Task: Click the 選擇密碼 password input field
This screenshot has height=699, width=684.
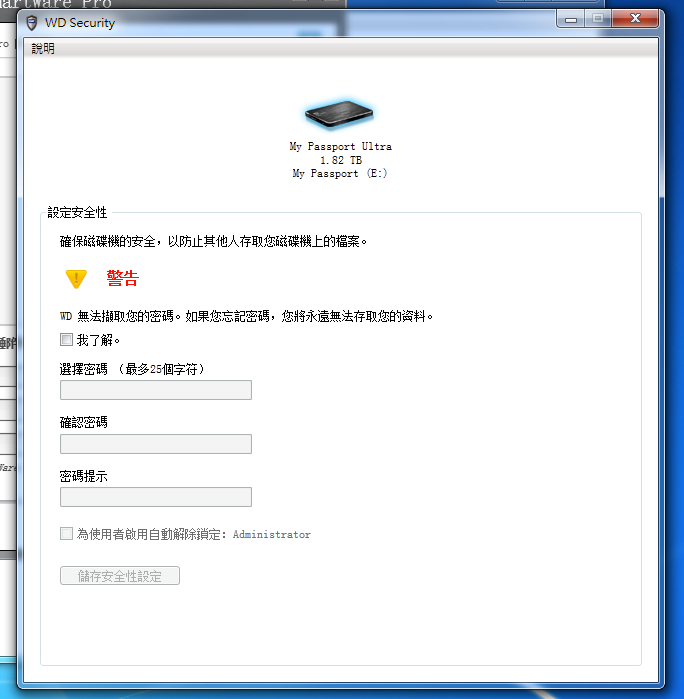Action: coord(155,390)
